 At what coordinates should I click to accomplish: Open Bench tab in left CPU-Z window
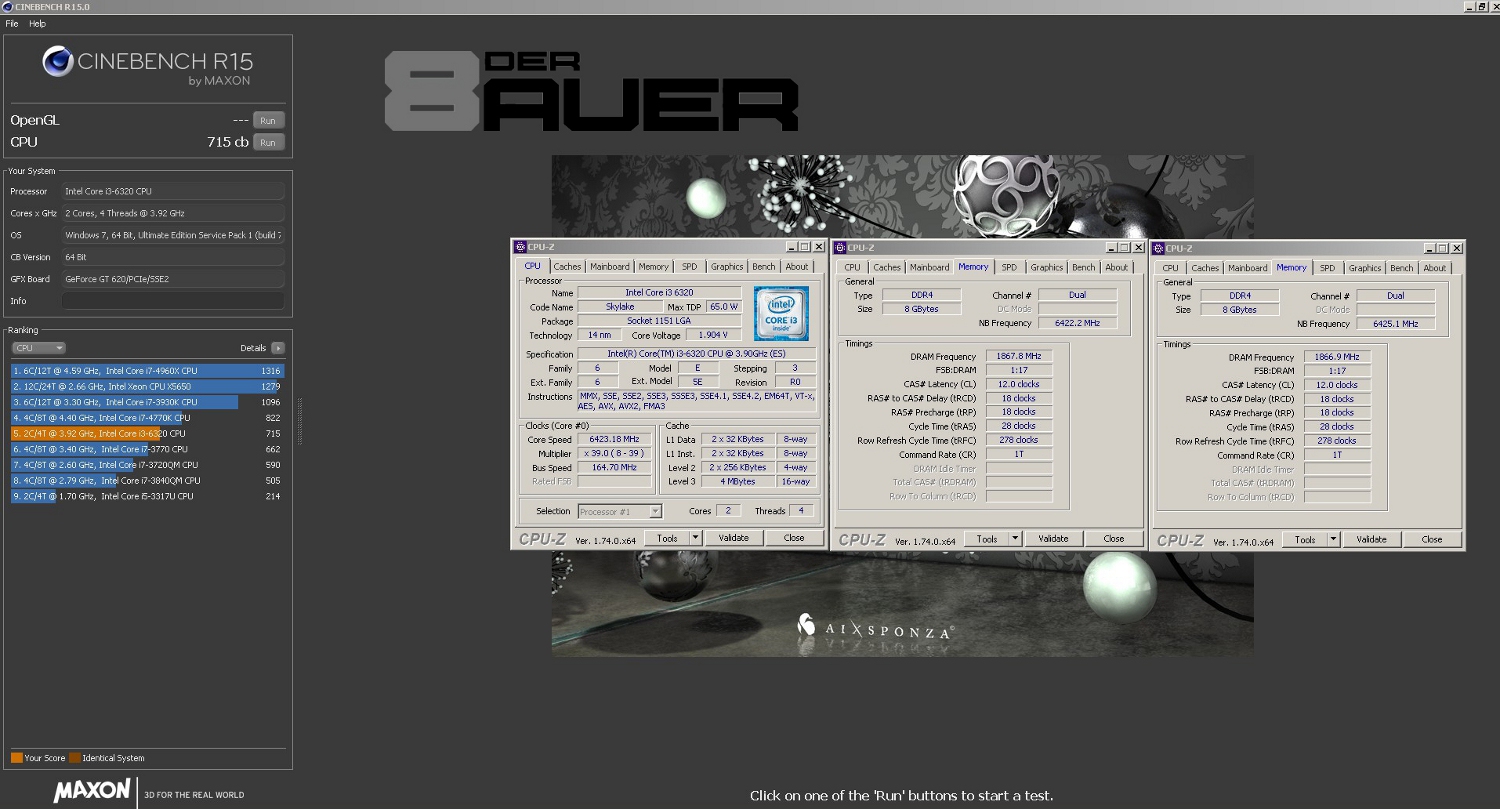[764, 267]
